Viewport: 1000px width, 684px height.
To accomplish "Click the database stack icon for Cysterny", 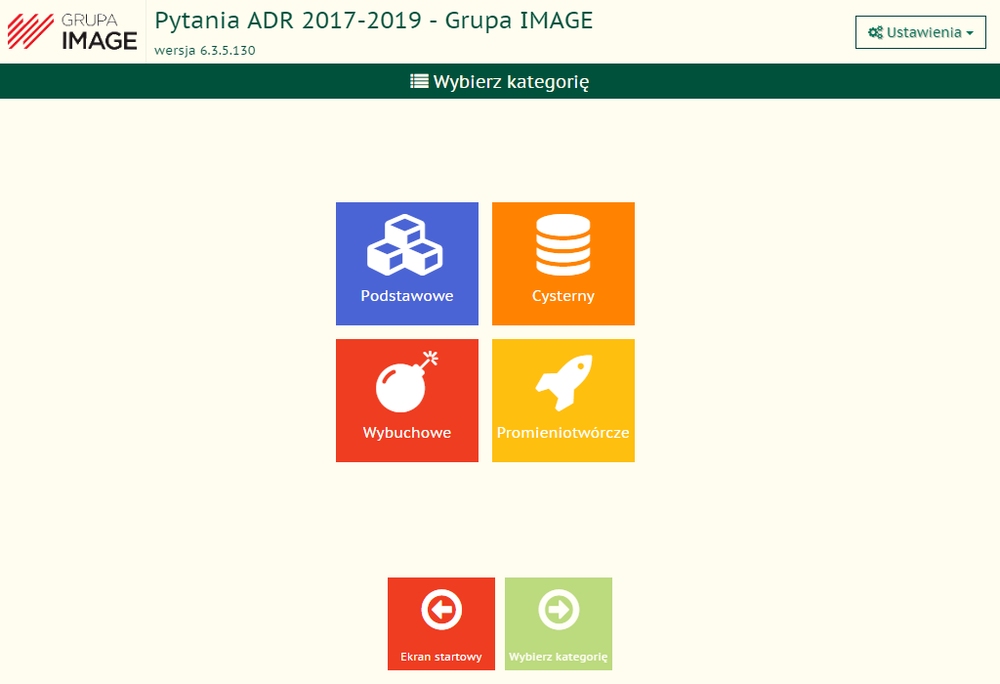I will coord(563,245).
